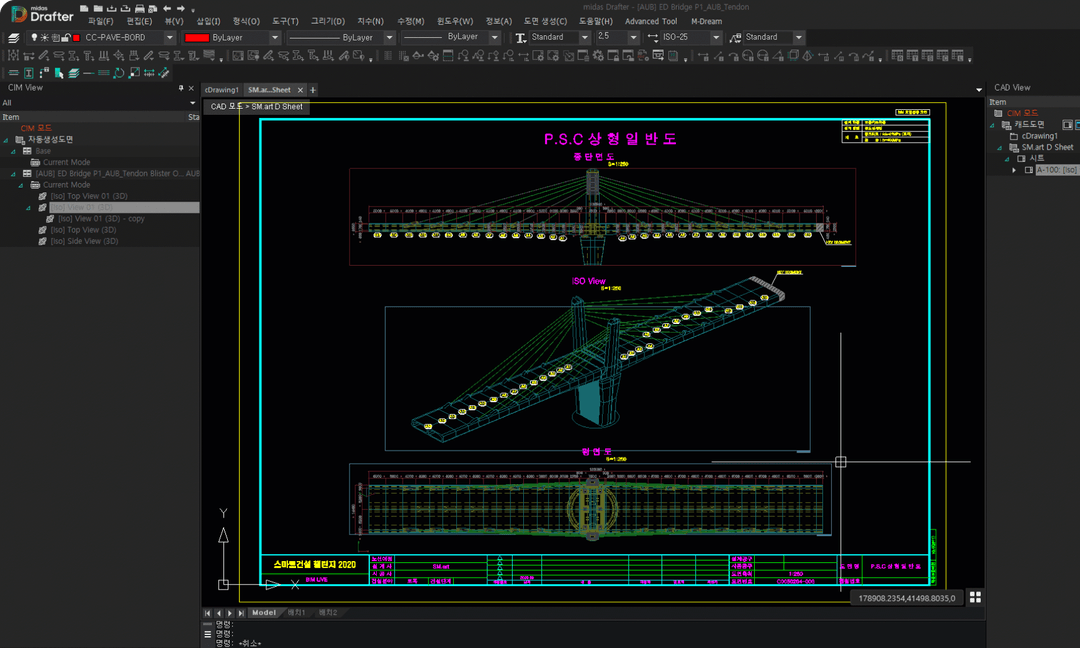The height and width of the screenshot is (648, 1080).
Task: Click the stretch tool icon in bottom toolbar row
Action: click(149, 72)
